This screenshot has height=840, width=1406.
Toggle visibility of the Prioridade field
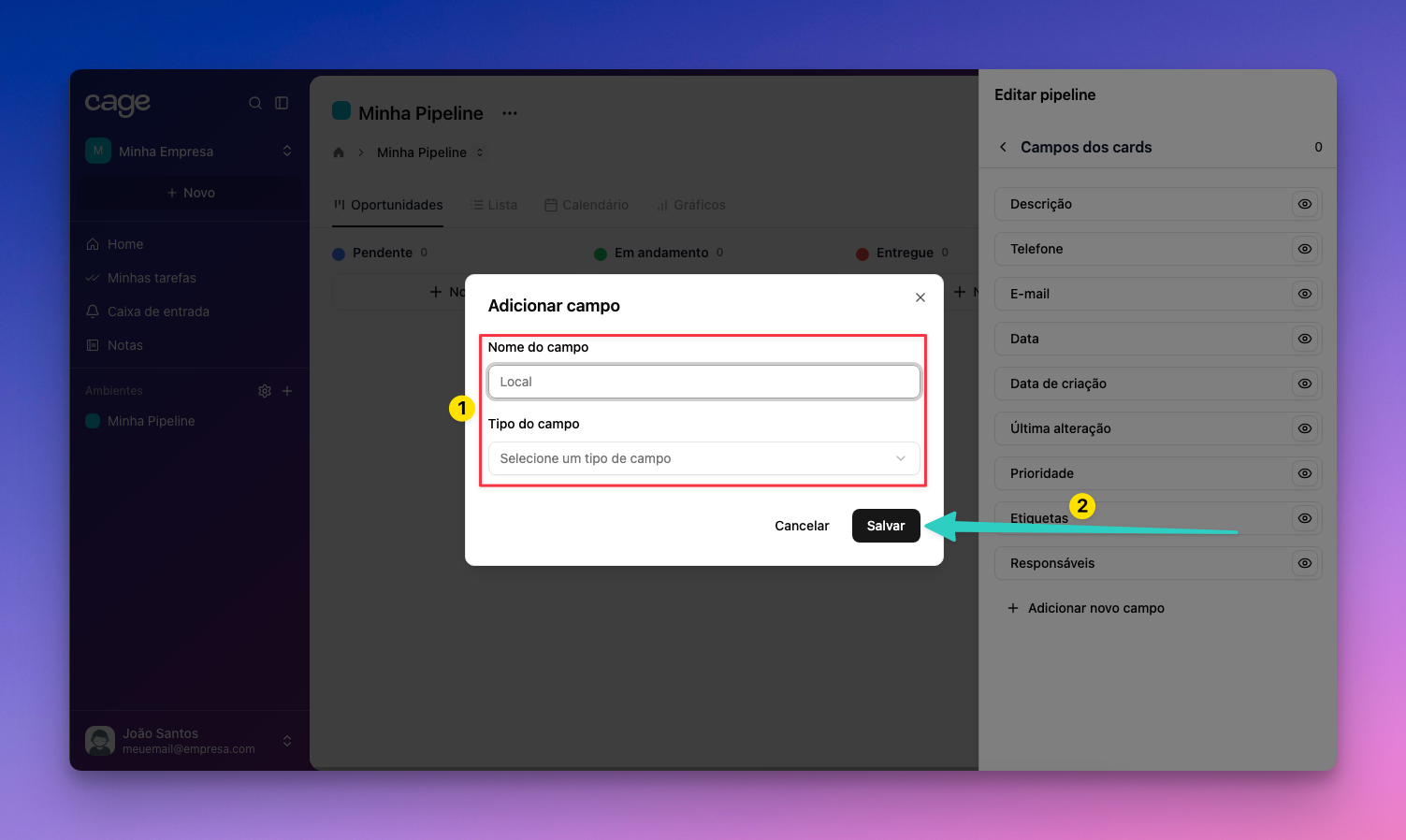coord(1304,473)
